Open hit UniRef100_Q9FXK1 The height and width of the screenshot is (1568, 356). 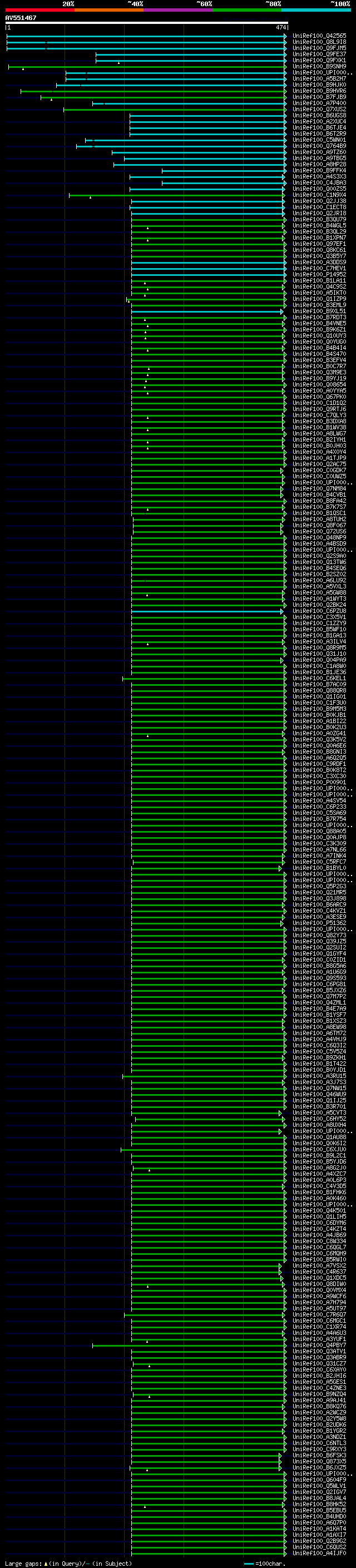[x=319, y=60]
